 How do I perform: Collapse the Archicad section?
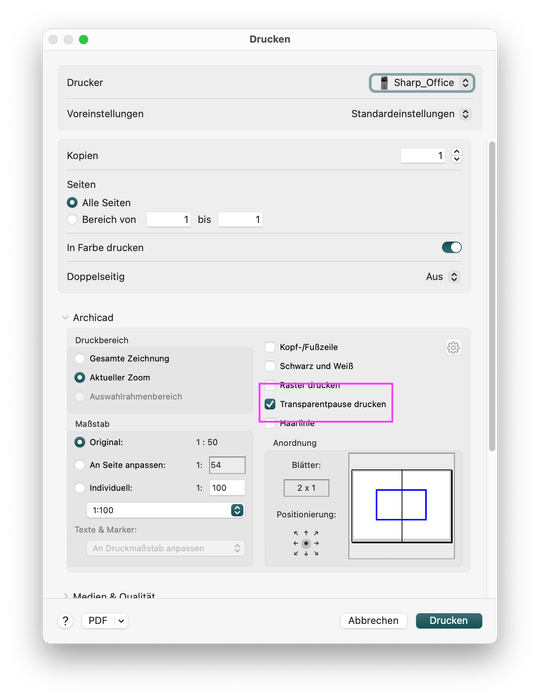coord(65,317)
